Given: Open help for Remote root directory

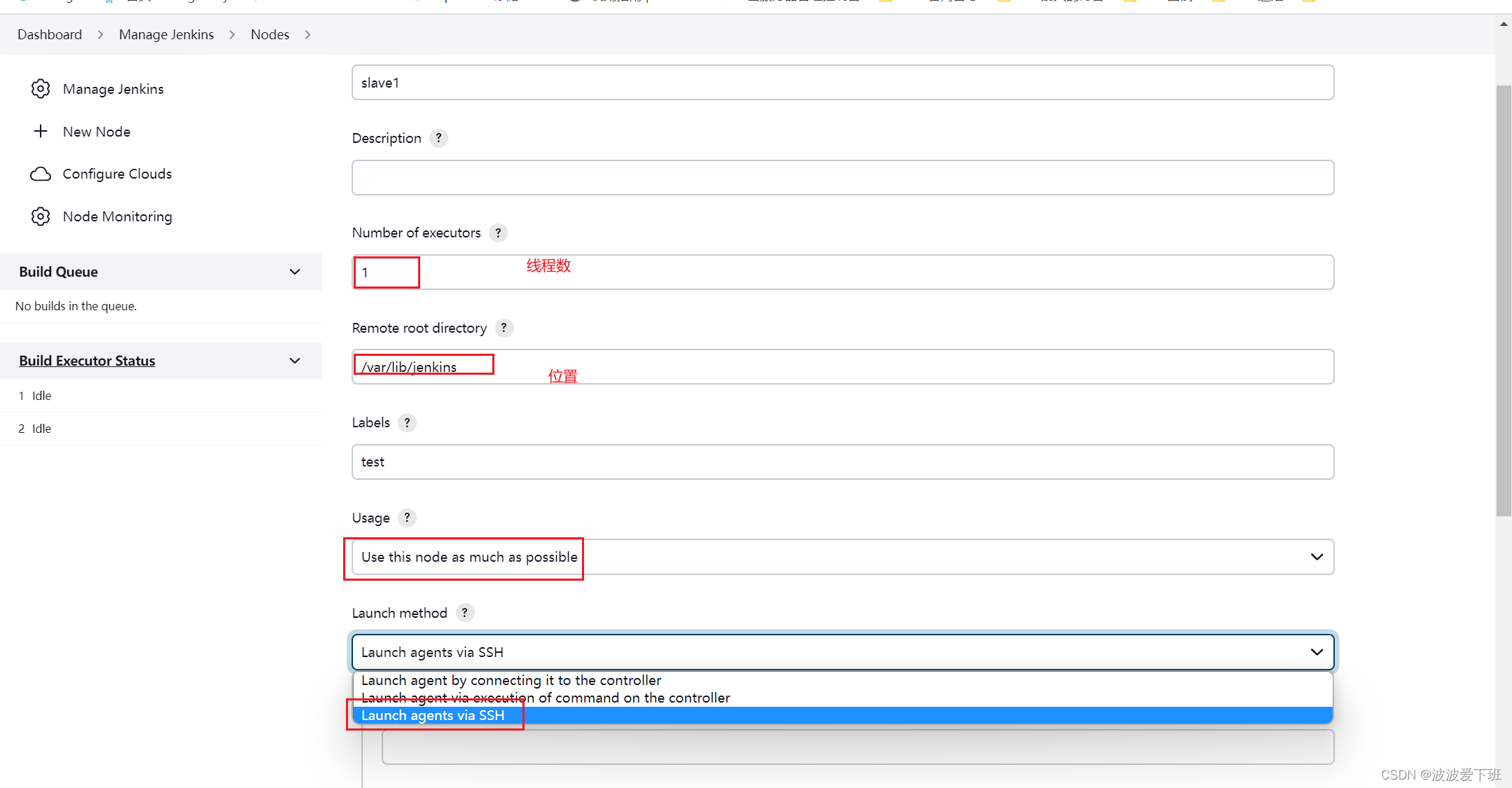Looking at the screenshot, I should coord(504,327).
